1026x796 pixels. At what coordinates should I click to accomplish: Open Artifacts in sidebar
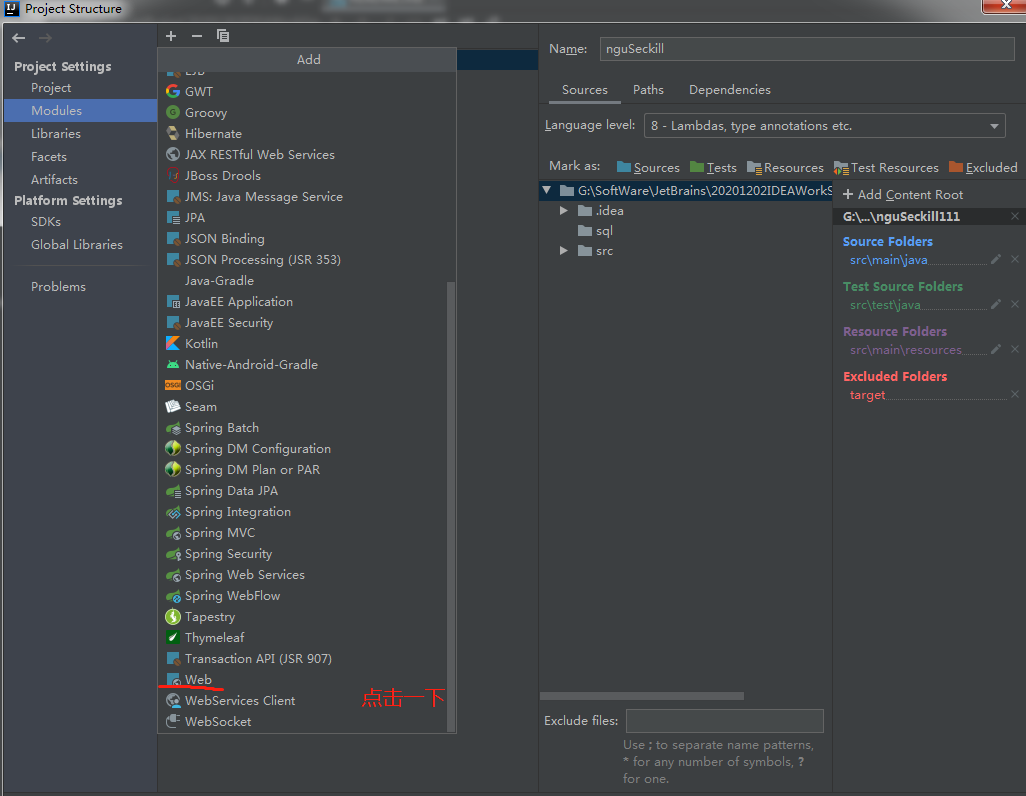80,179
